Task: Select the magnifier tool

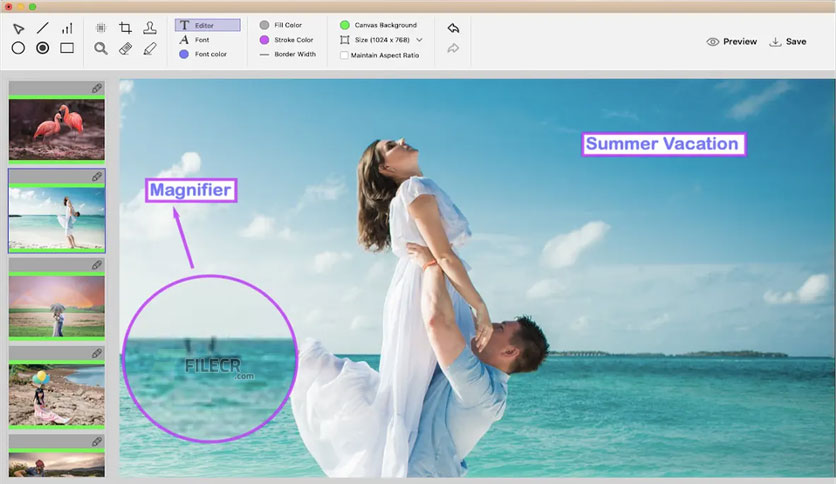Action: point(101,49)
